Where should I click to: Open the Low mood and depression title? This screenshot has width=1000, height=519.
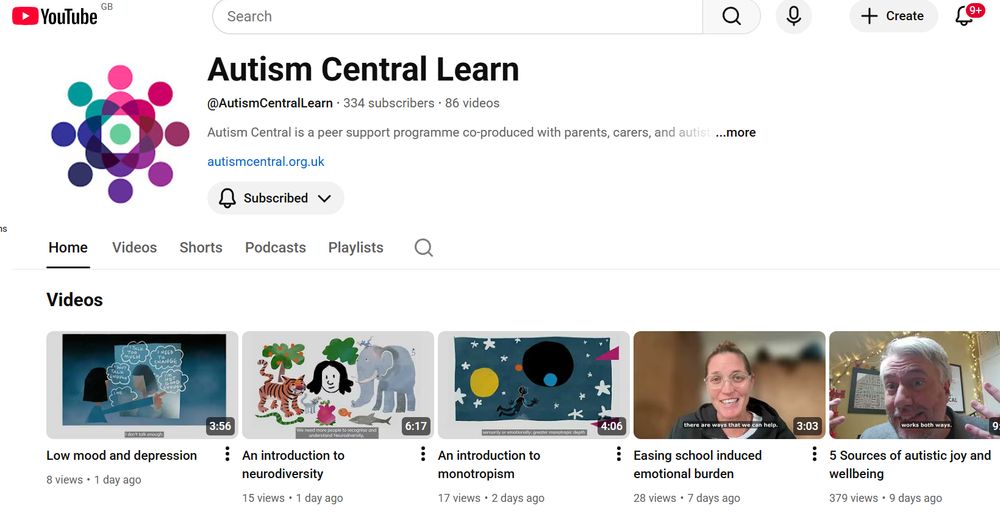pyautogui.click(x=122, y=455)
